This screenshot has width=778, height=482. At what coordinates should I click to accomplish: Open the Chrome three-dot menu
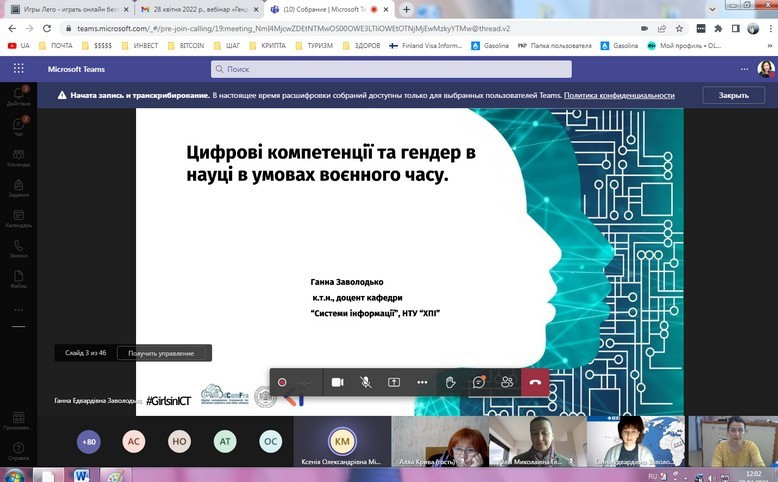tap(770, 29)
